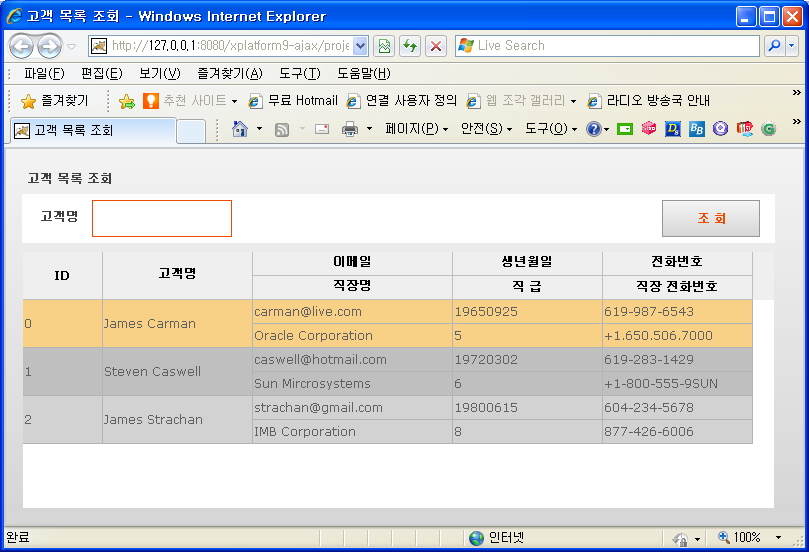Click the browser Back arrow button

(22, 46)
